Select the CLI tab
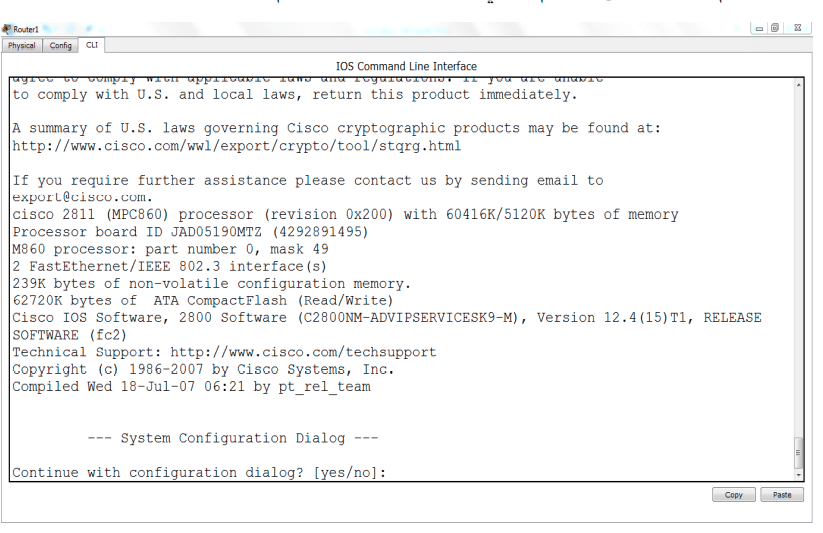Viewport: 823px width, 533px height. tap(92, 45)
